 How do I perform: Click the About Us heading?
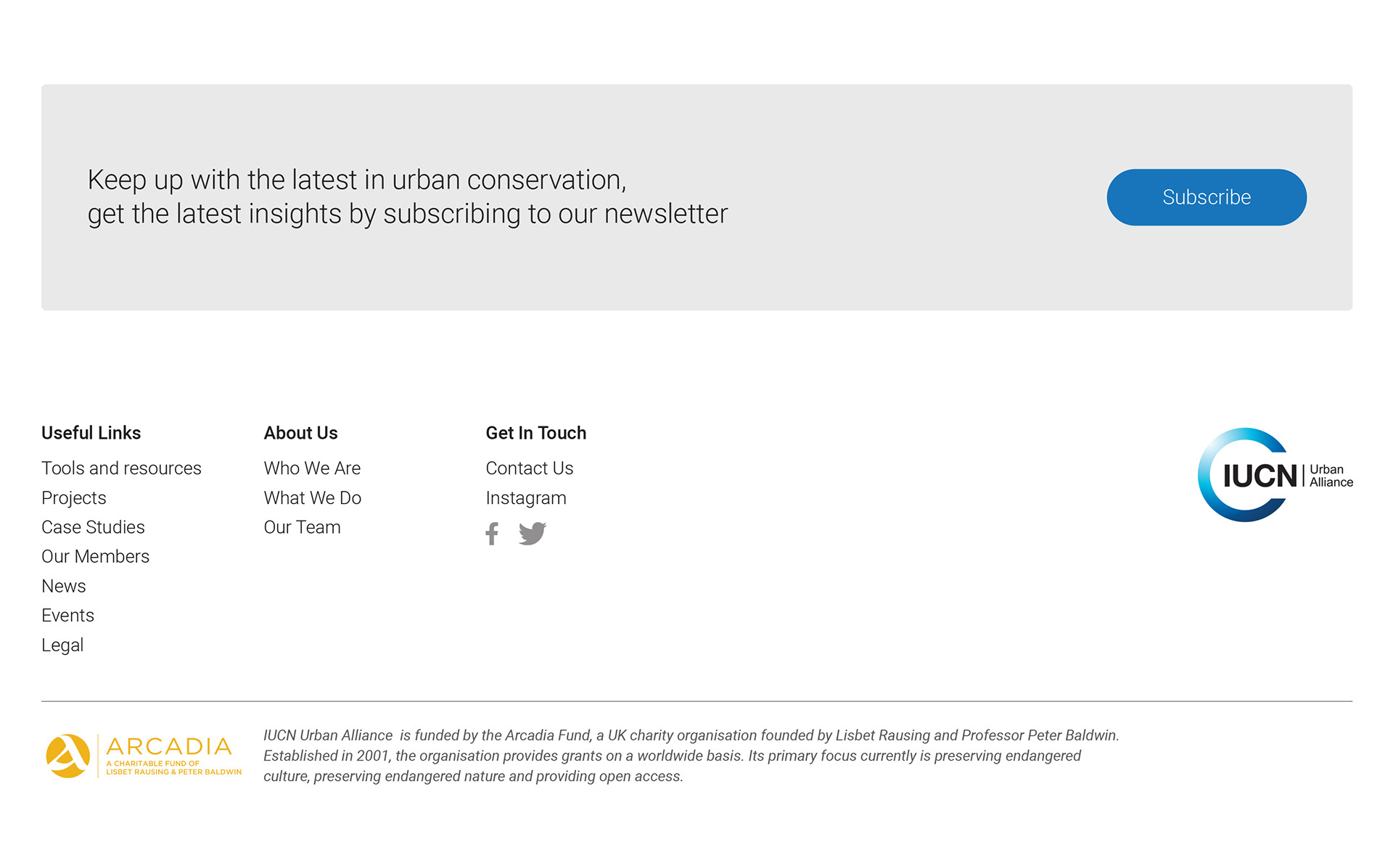coord(301,433)
